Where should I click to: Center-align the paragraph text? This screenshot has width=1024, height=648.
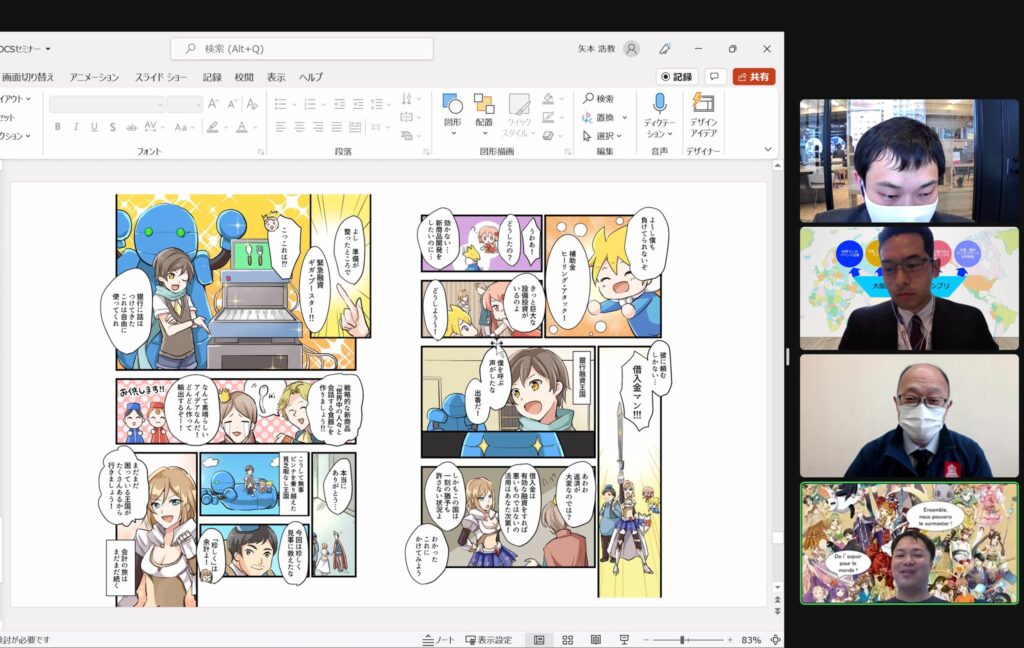click(x=299, y=127)
